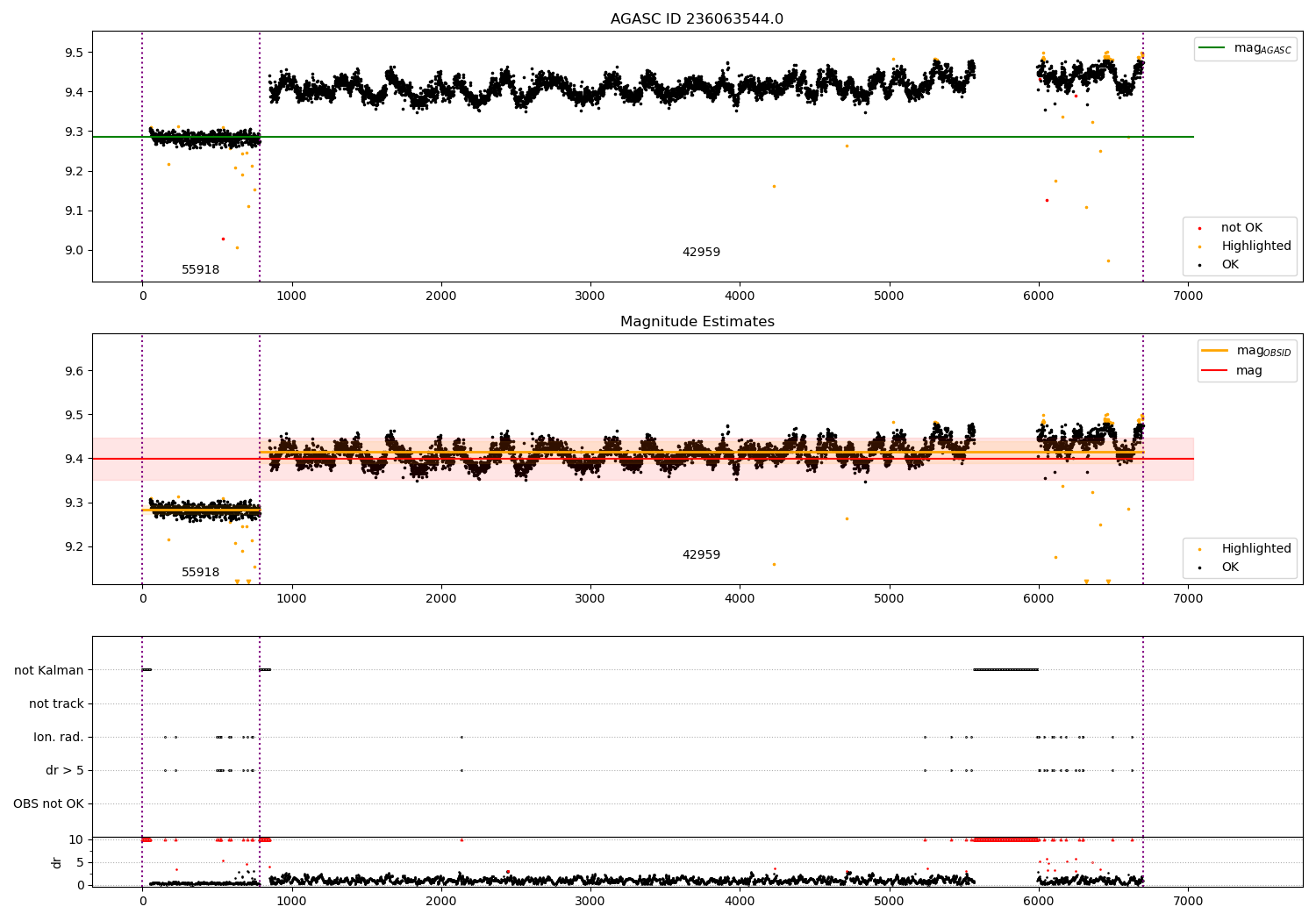Click the 'OBS not OK' row label
Viewport: 1316px width, 921px height.
tap(48, 804)
